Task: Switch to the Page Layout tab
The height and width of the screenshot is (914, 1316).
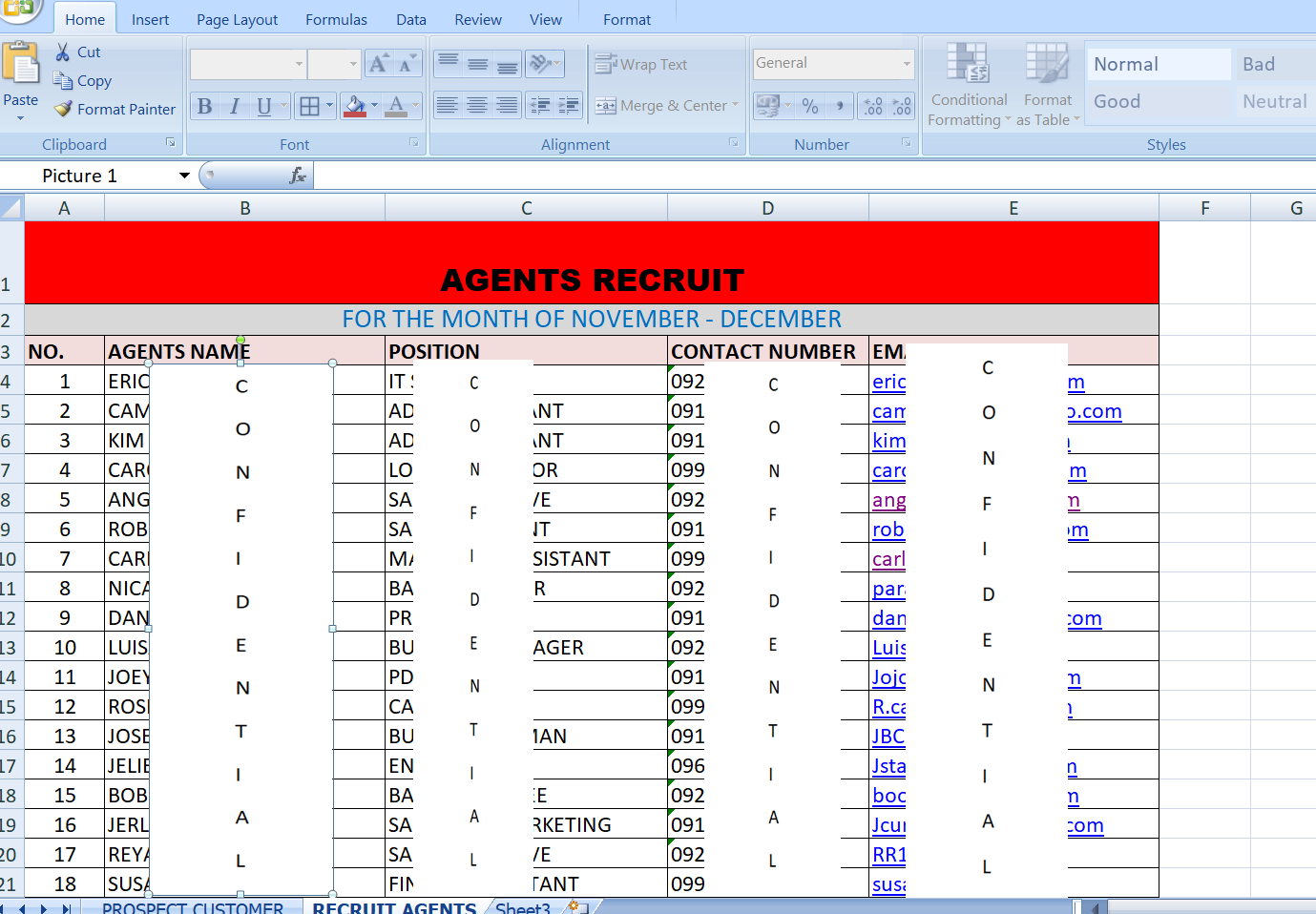Action: tap(237, 19)
